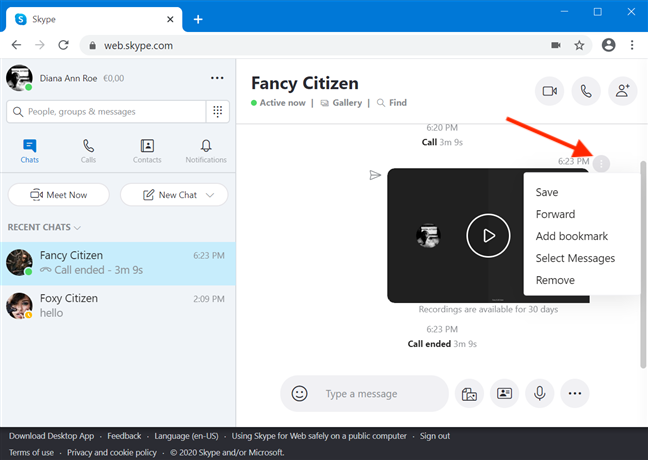Choose Select Messages from the menu
Screen dimensions: 648x460
click(575, 258)
